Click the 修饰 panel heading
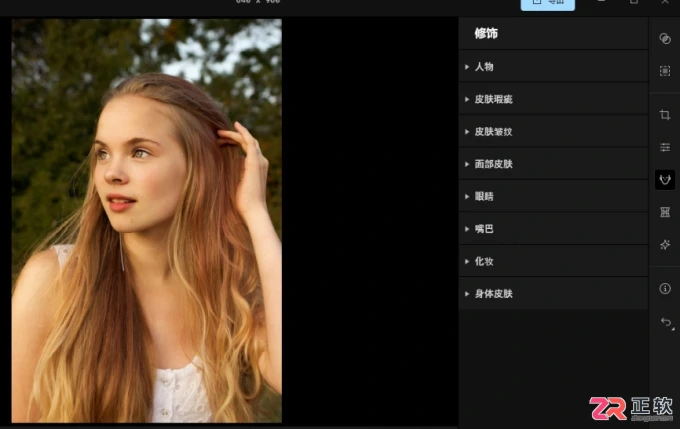The image size is (680, 429). [x=486, y=33]
